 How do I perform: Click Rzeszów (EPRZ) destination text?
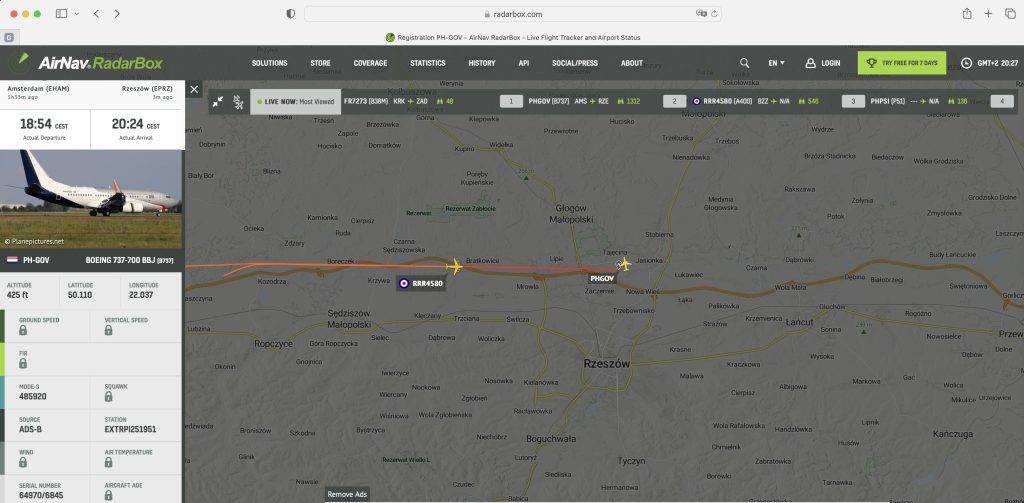147,88
